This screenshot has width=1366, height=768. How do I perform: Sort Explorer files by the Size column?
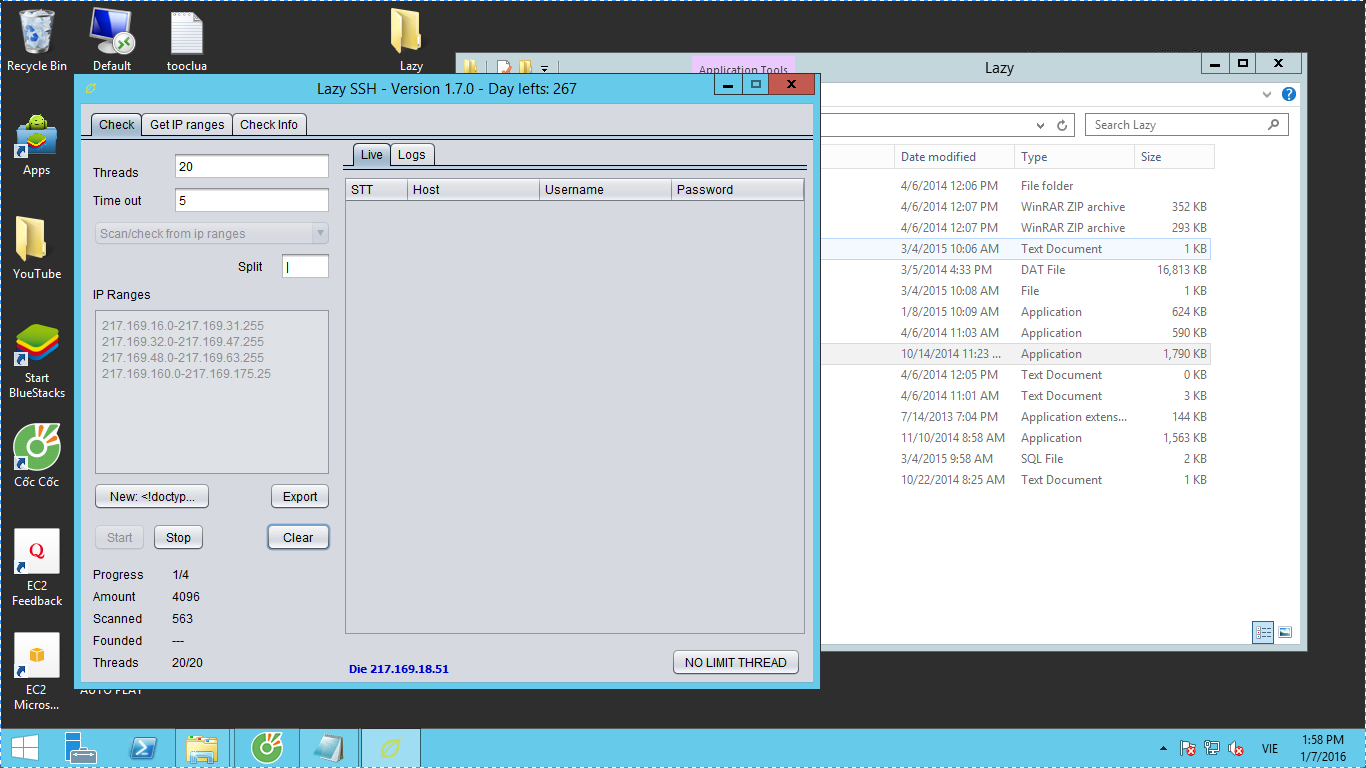(x=1175, y=157)
